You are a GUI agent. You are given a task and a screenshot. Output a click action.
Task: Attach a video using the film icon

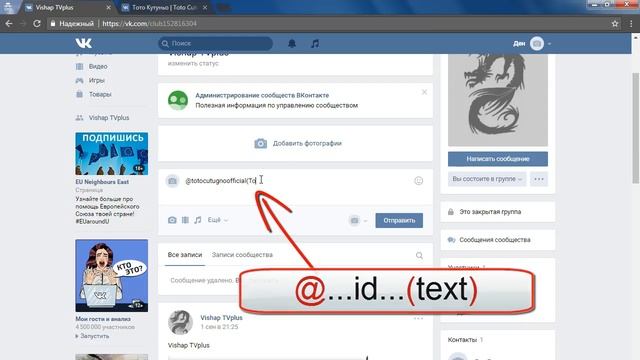pyautogui.click(x=185, y=220)
